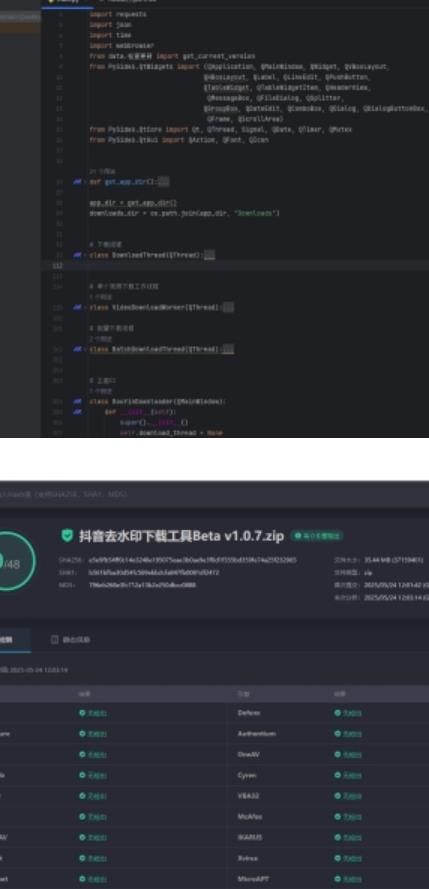Click the MD5 hash value
The height and width of the screenshot is (889, 429).
pos(142,584)
